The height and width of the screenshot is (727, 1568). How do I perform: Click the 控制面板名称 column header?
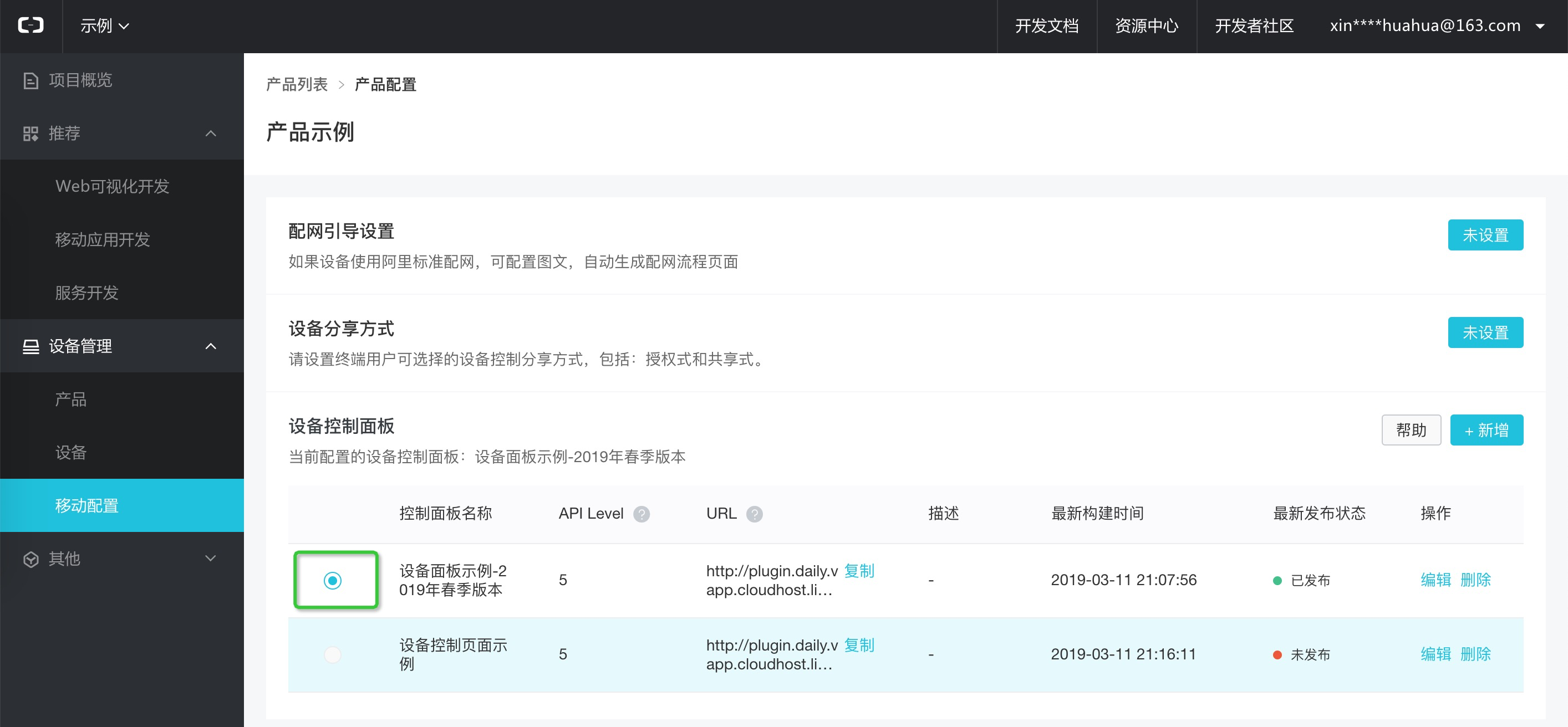(x=446, y=514)
